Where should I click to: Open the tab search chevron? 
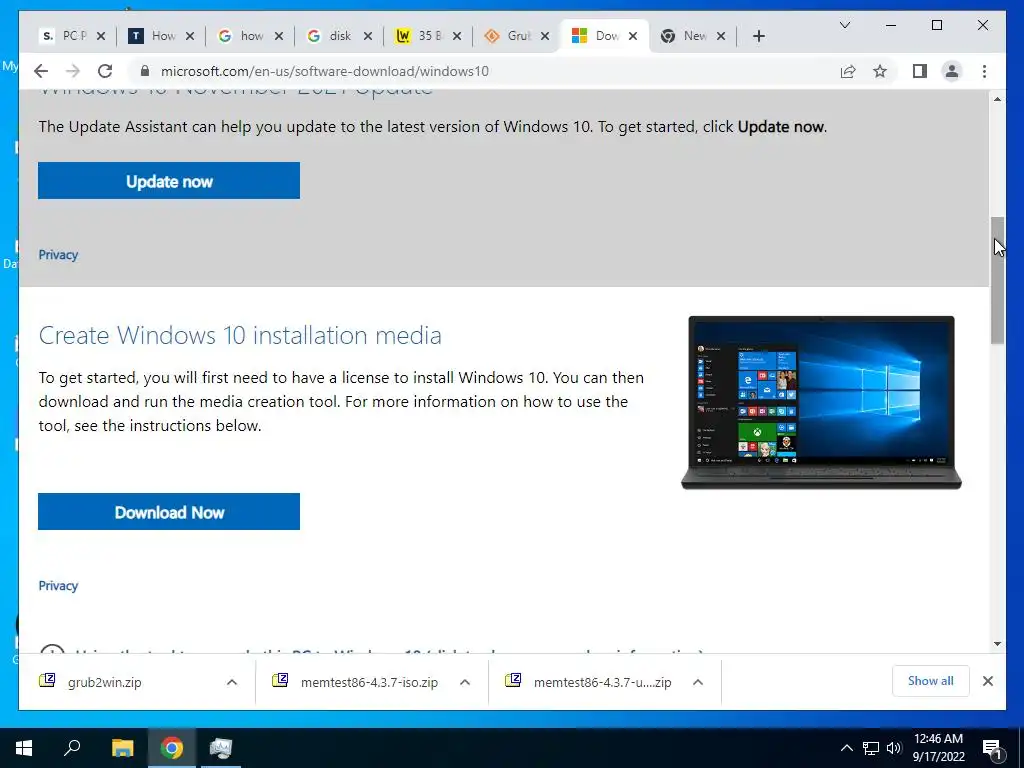point(844,25)
